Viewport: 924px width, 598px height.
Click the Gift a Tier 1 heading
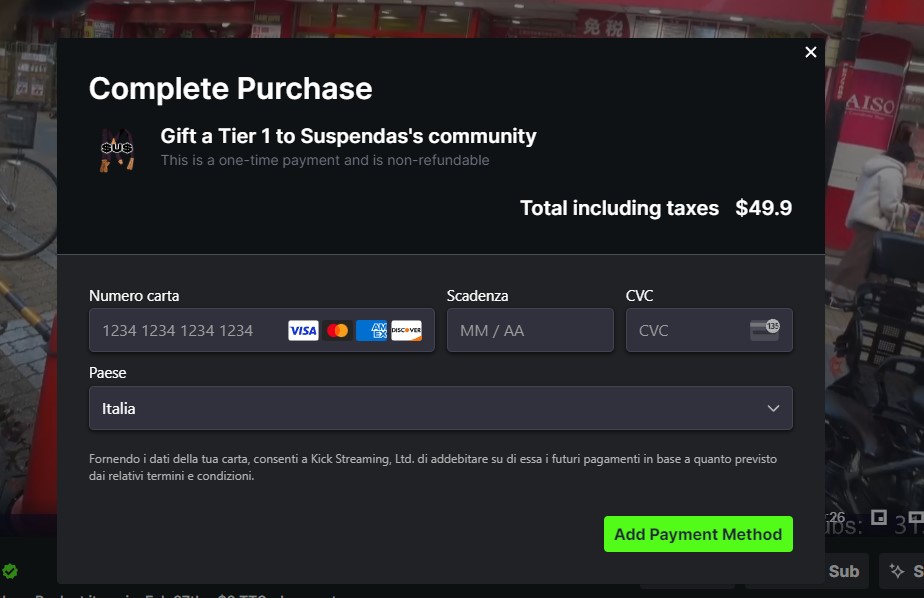[348, 136]
